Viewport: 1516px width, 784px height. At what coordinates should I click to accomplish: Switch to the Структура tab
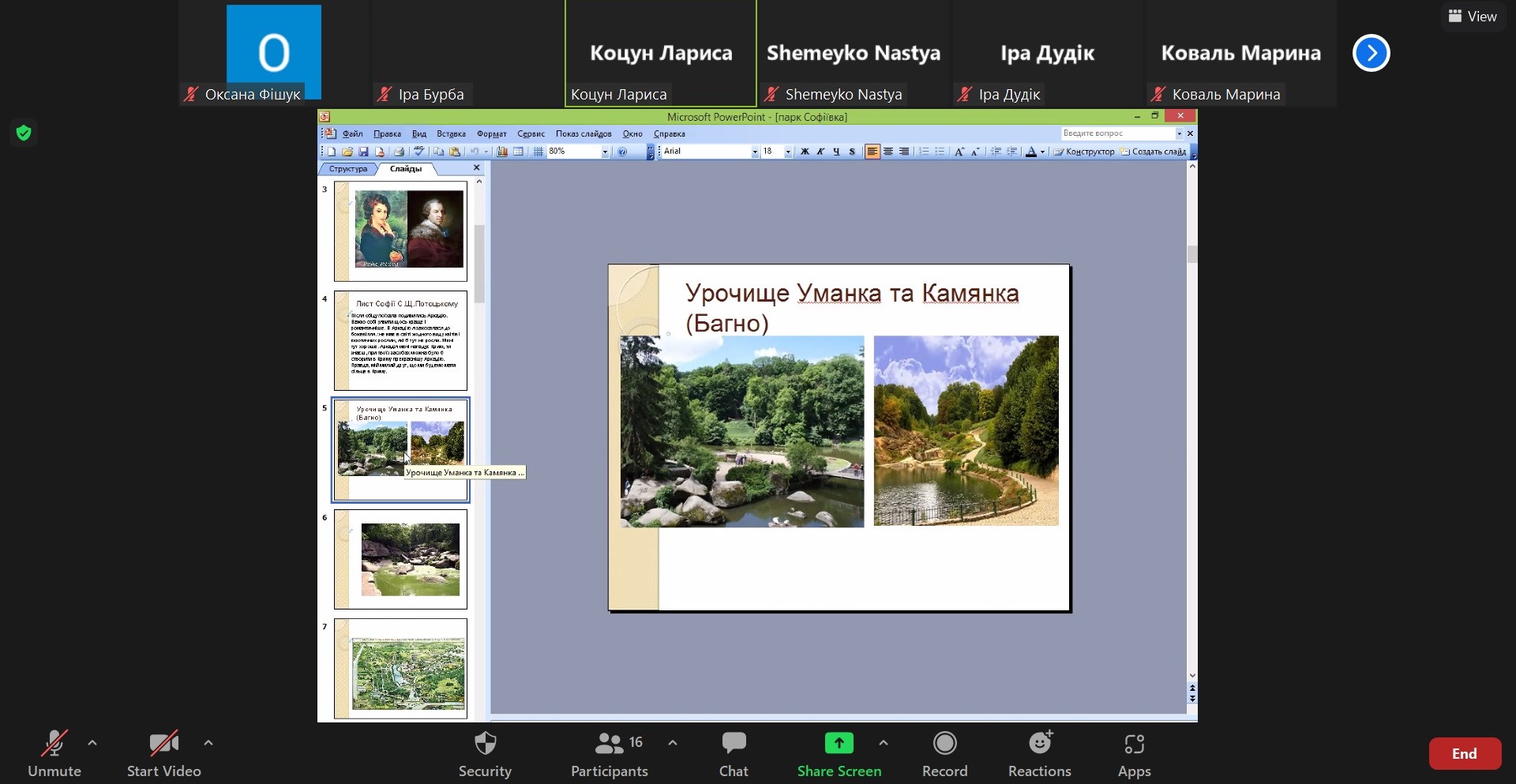[x=348, y=169]
